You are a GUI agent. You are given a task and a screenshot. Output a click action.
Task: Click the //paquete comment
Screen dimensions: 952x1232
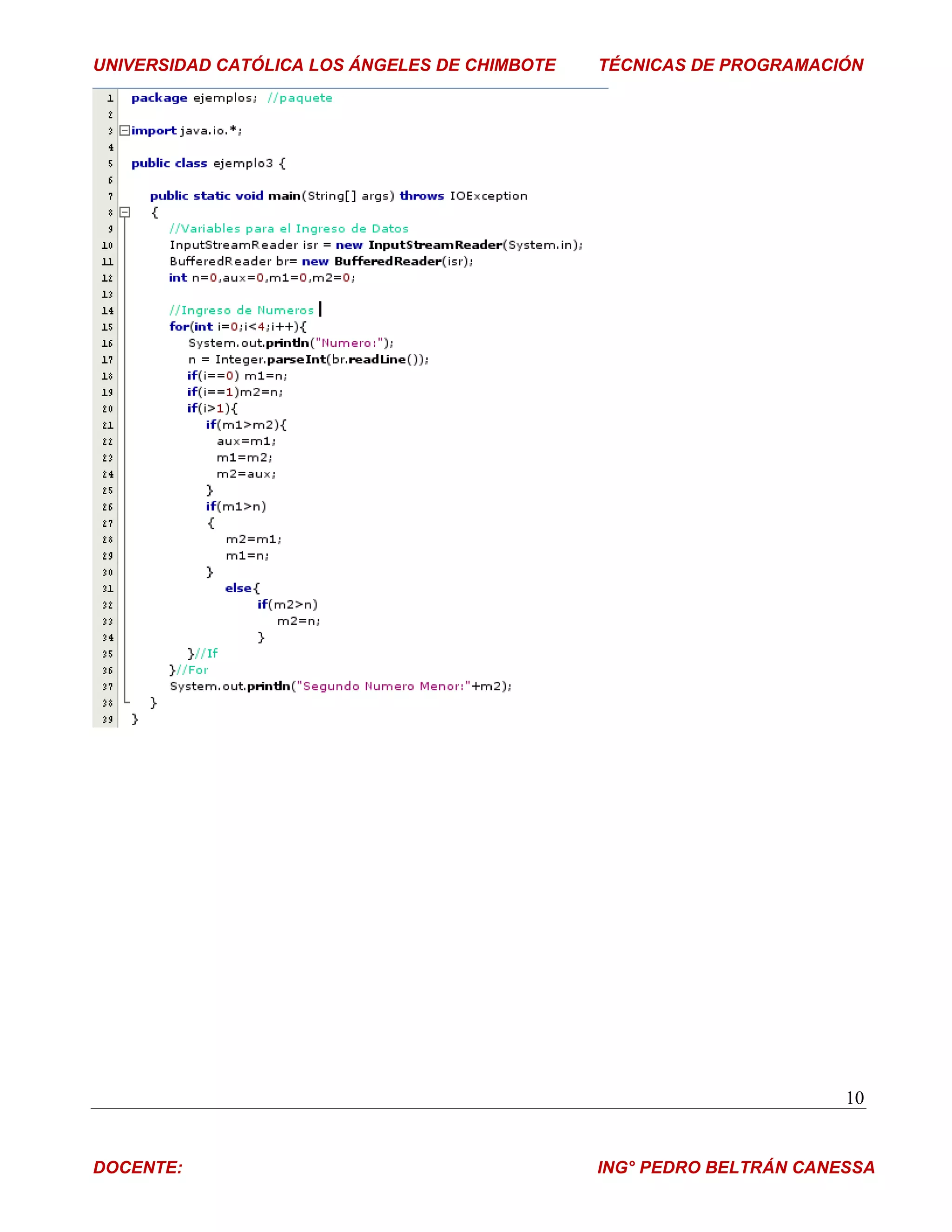[x=299, y=98]
